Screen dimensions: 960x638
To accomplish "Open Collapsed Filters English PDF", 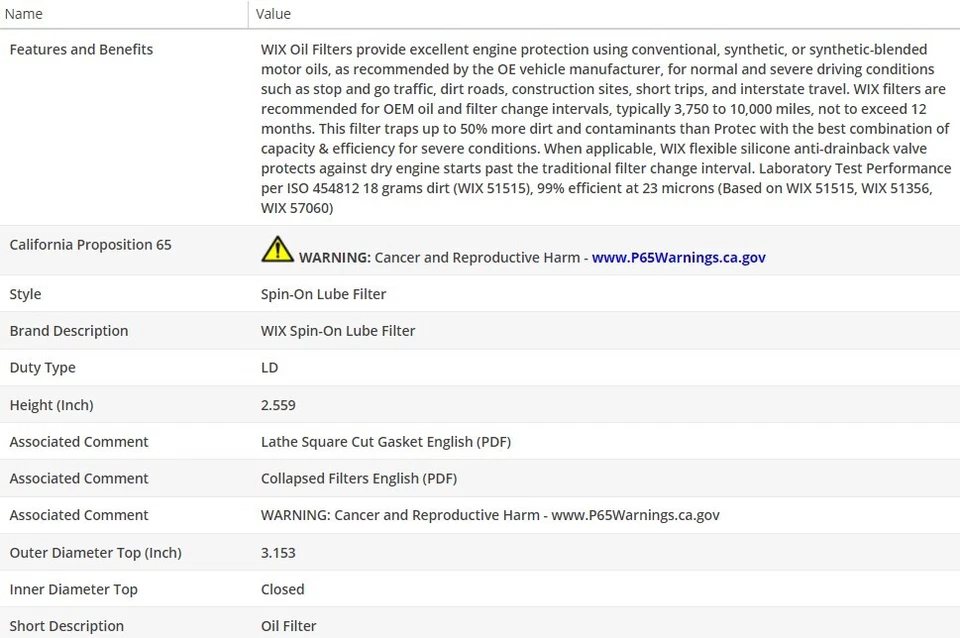I will [358, 479].
